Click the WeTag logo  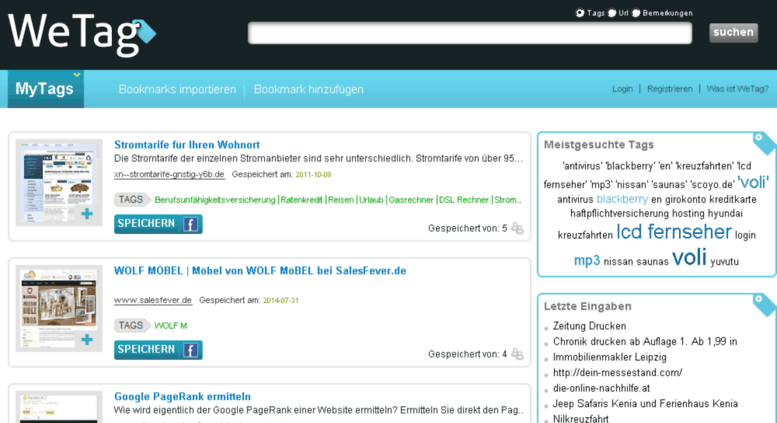pos(82,34)
